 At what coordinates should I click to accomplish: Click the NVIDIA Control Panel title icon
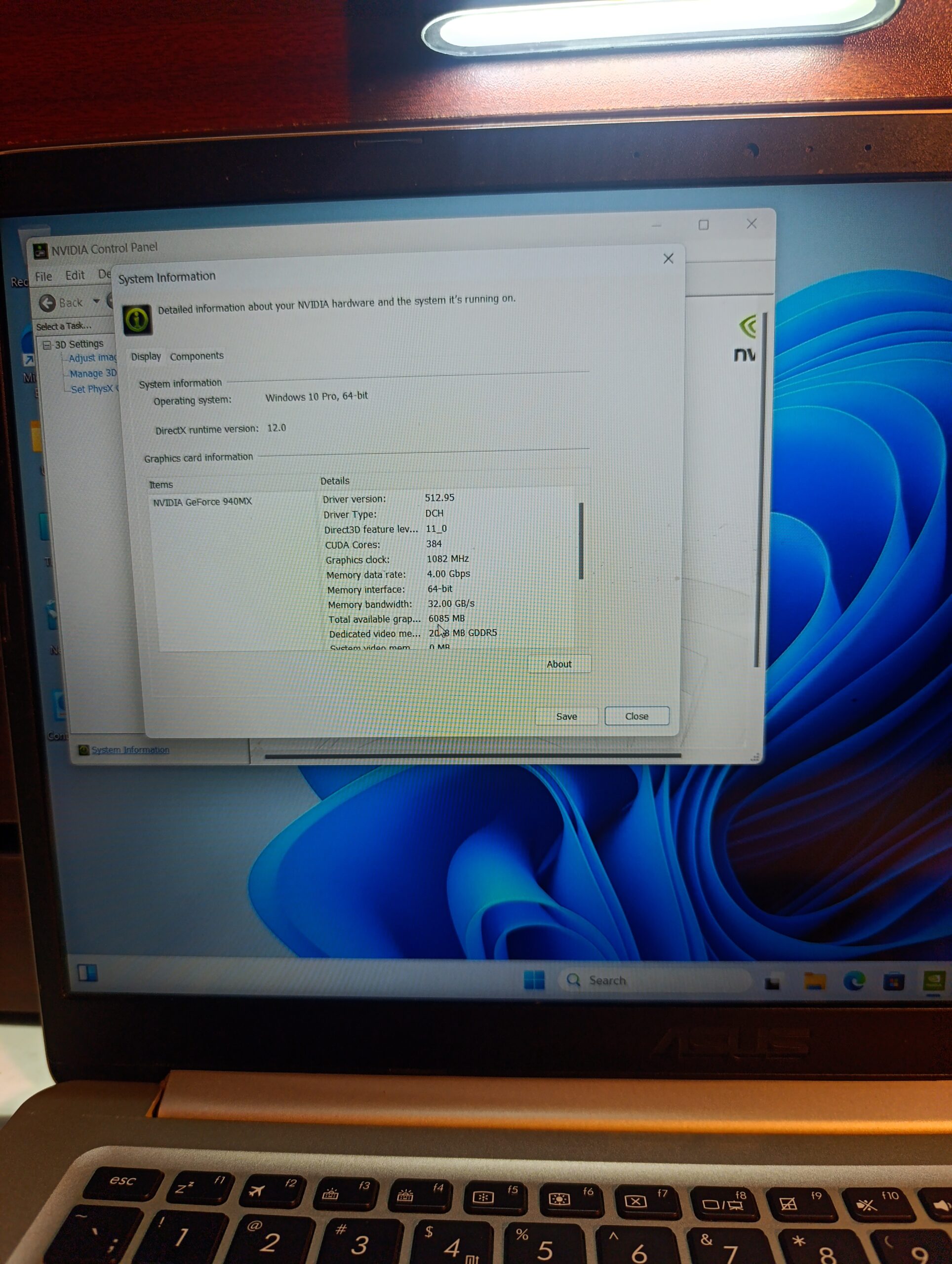(x=40, y=250)
